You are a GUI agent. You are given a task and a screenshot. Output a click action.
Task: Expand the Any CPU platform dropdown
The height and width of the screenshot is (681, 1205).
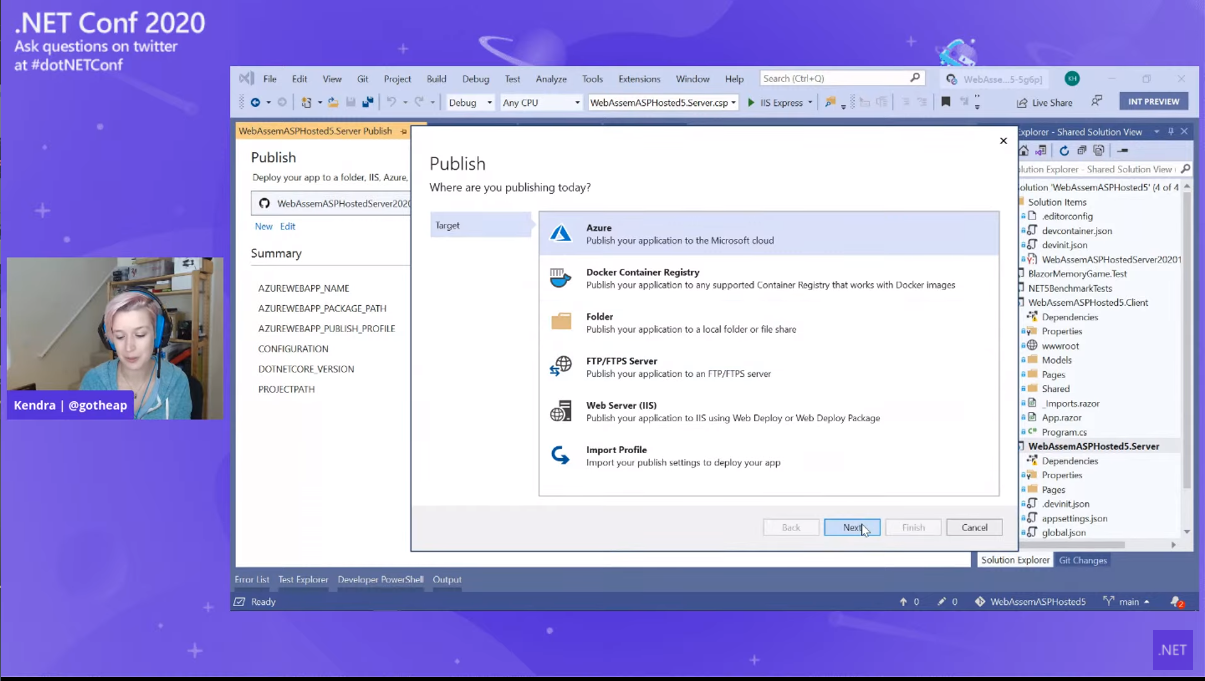(540, 103)
